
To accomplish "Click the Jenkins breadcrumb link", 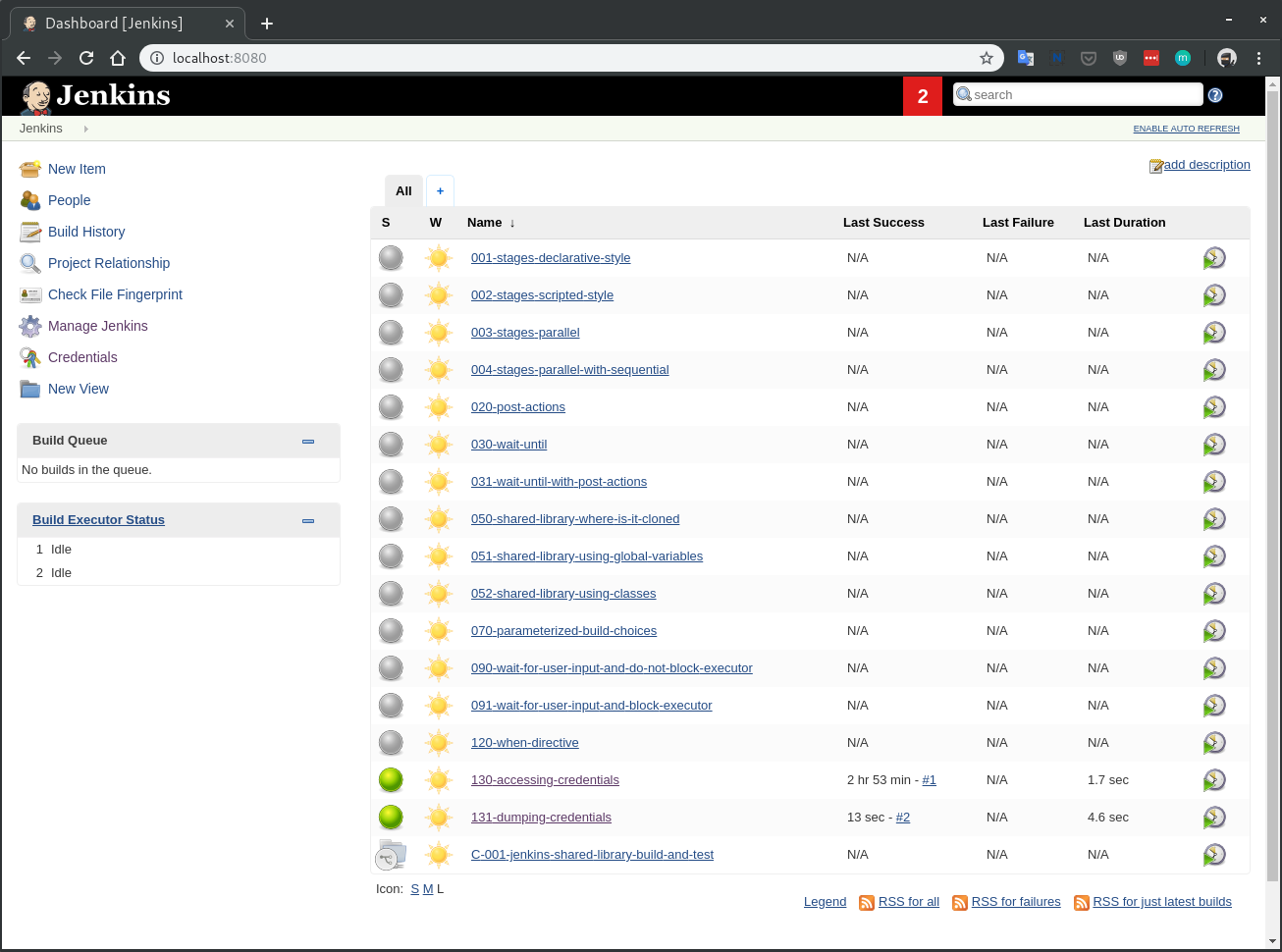I will coord(40,129).
